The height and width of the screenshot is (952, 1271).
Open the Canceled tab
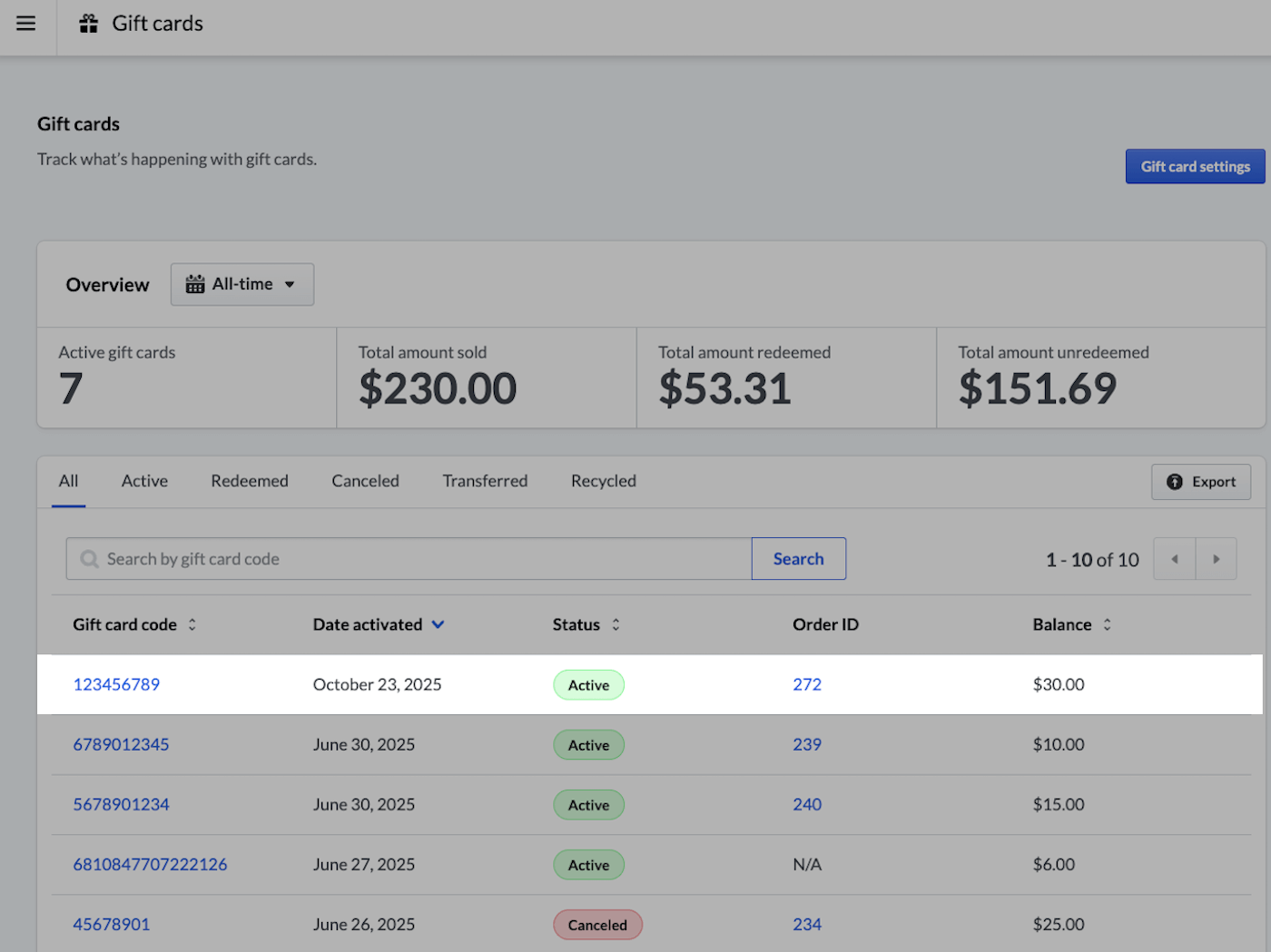point(365,481)
